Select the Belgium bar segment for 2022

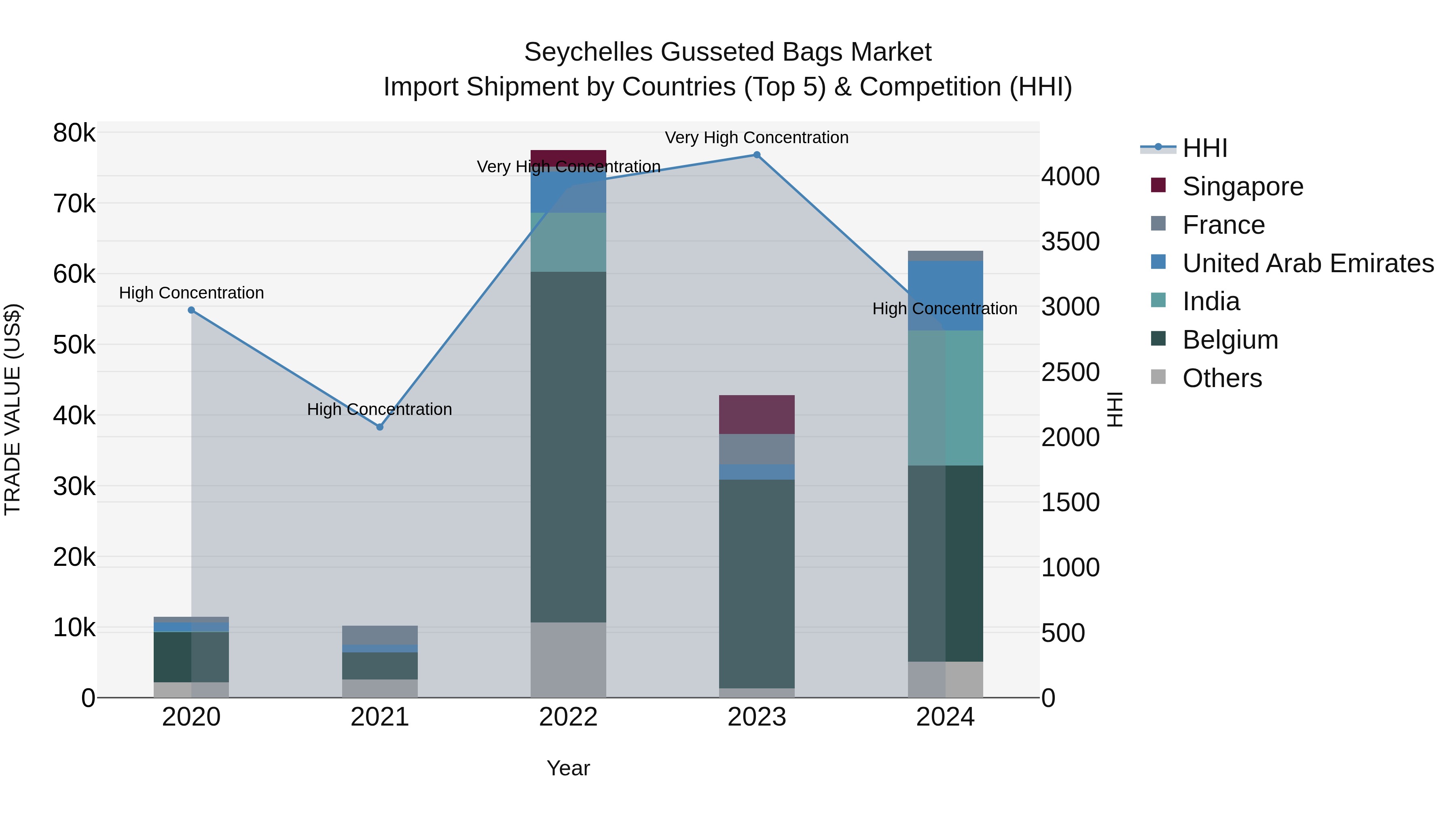pos(568,447)
